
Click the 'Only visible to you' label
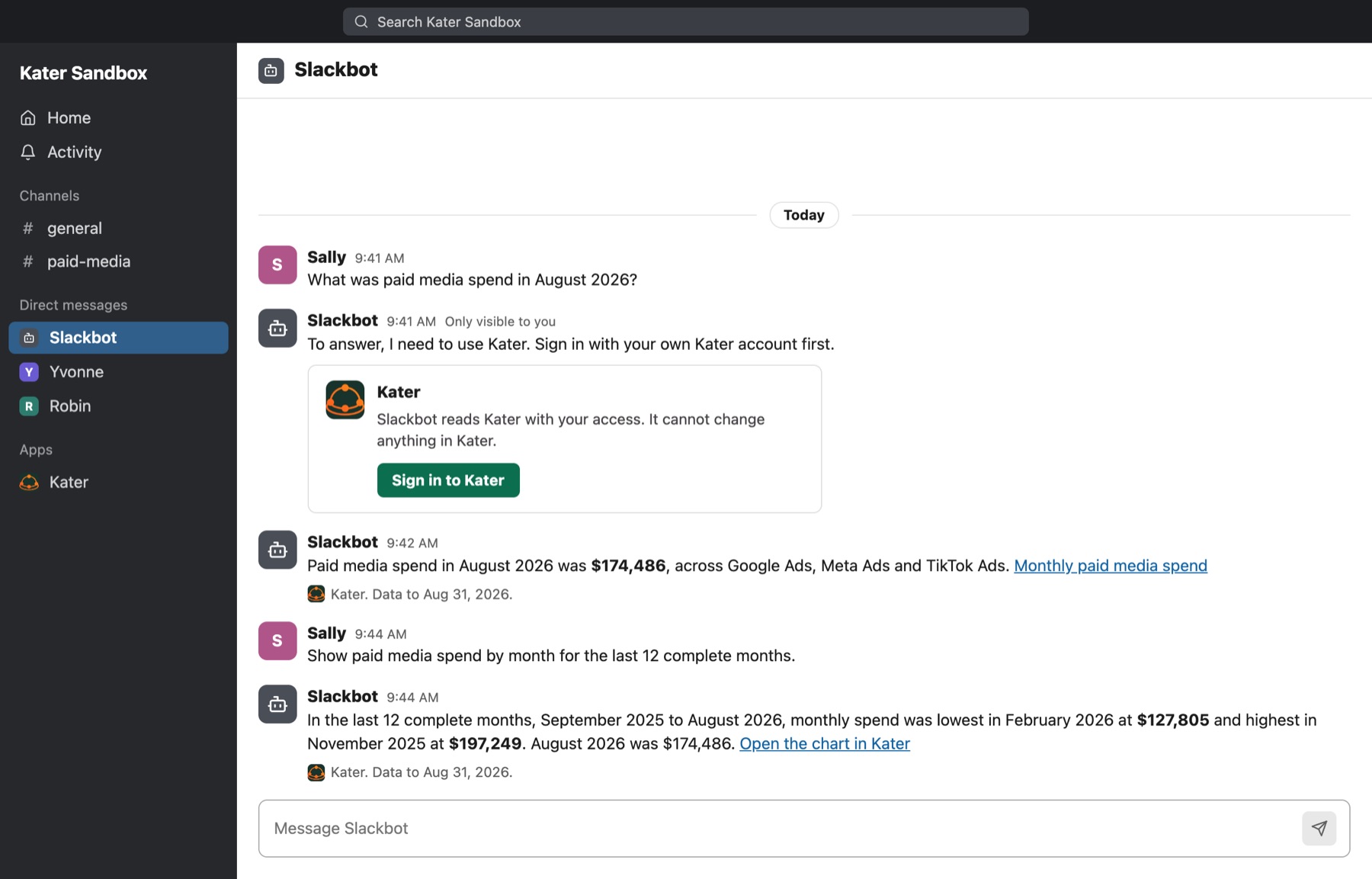click(x=500, y=322)
